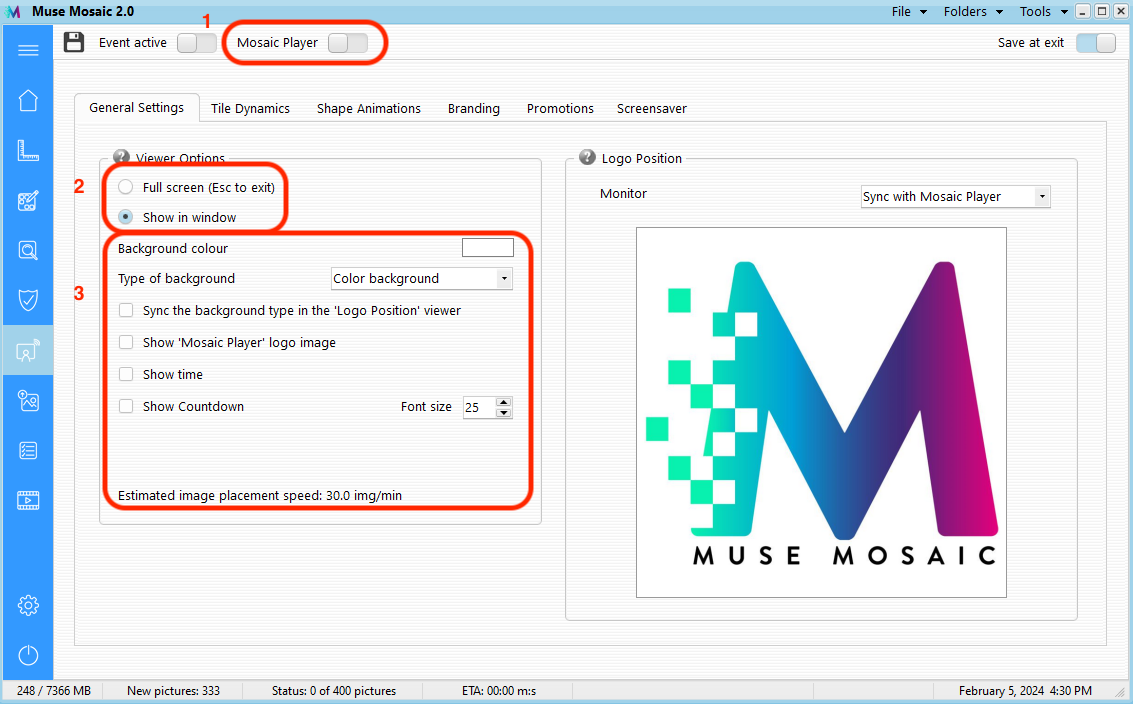Screen dimensions: 1133x704
Task: Toggle the Event active switch
Action: click(x=197, y=43)
